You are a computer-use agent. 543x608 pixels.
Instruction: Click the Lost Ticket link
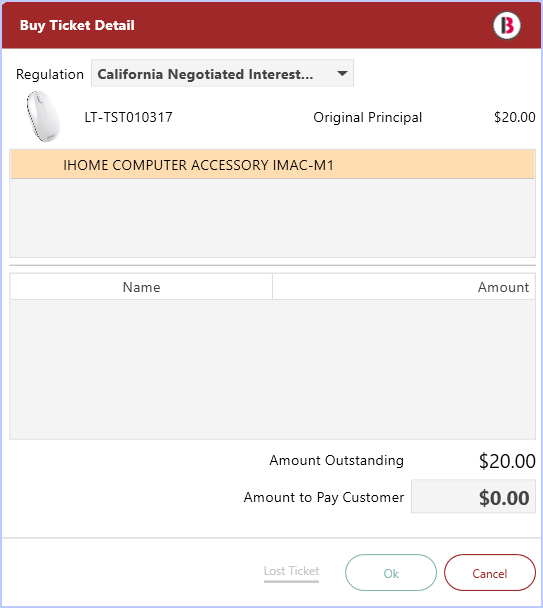tap(291, 571)
